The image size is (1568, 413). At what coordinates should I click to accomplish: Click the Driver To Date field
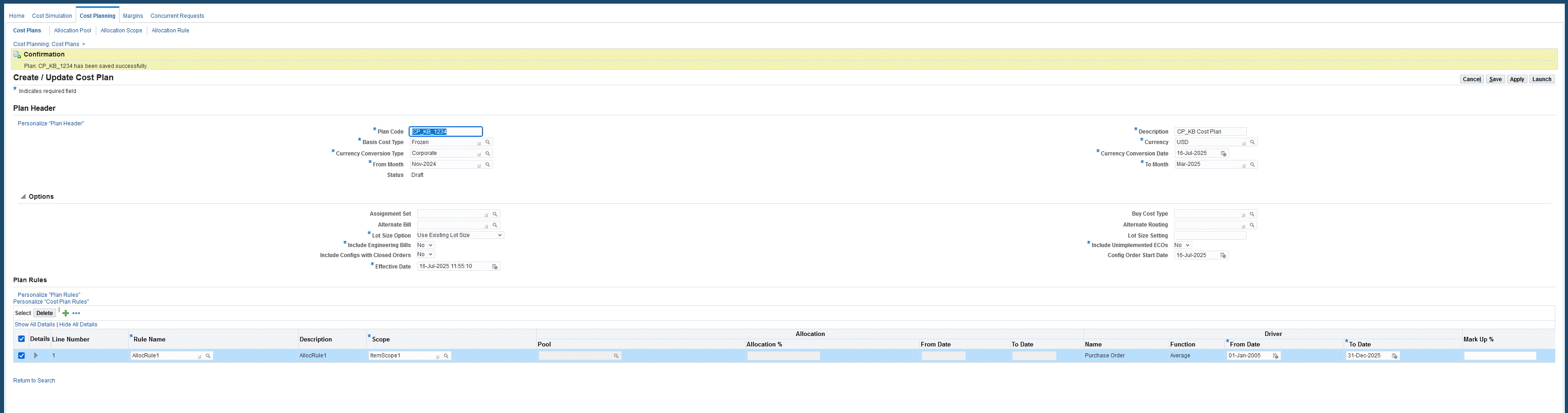pos(1368,356)
